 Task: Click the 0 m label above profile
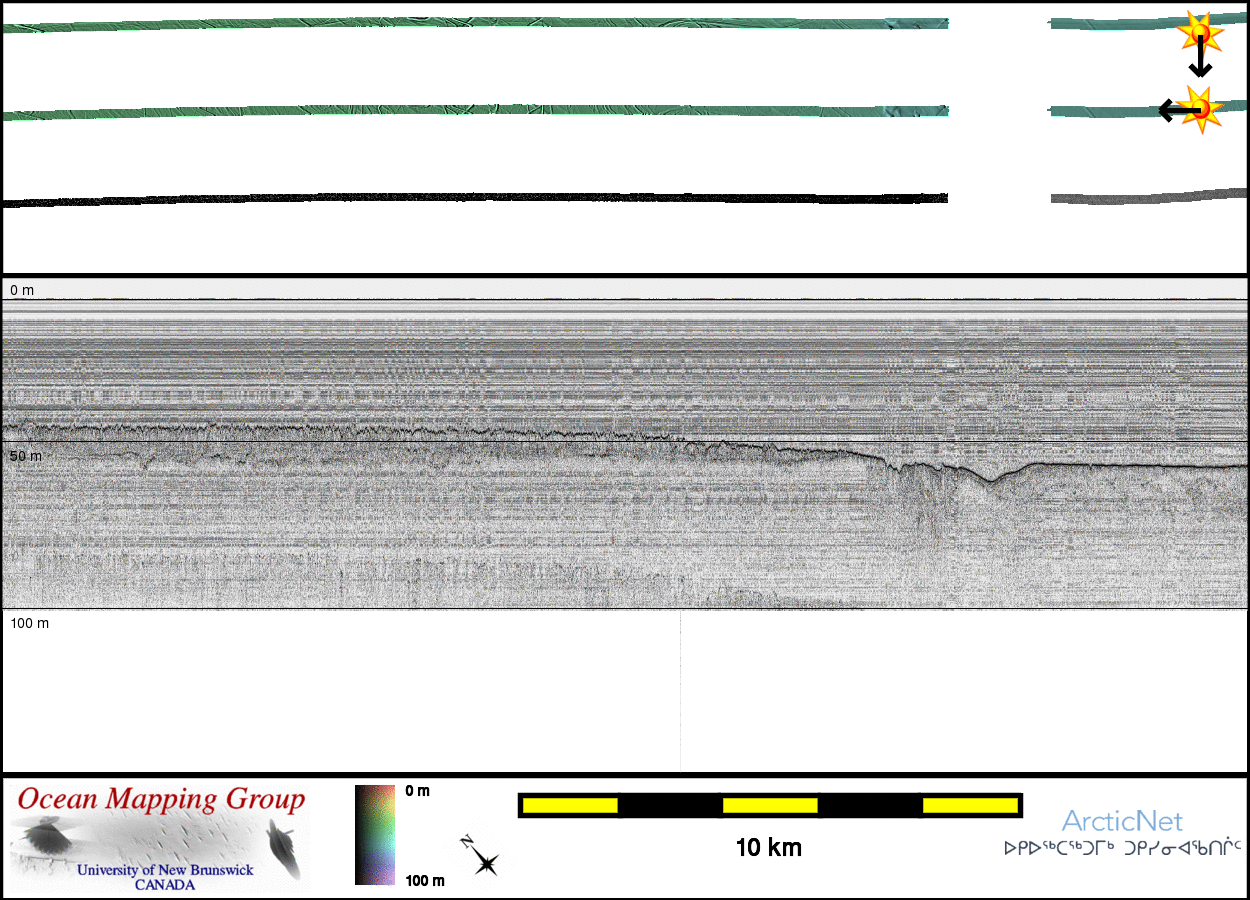22,290
